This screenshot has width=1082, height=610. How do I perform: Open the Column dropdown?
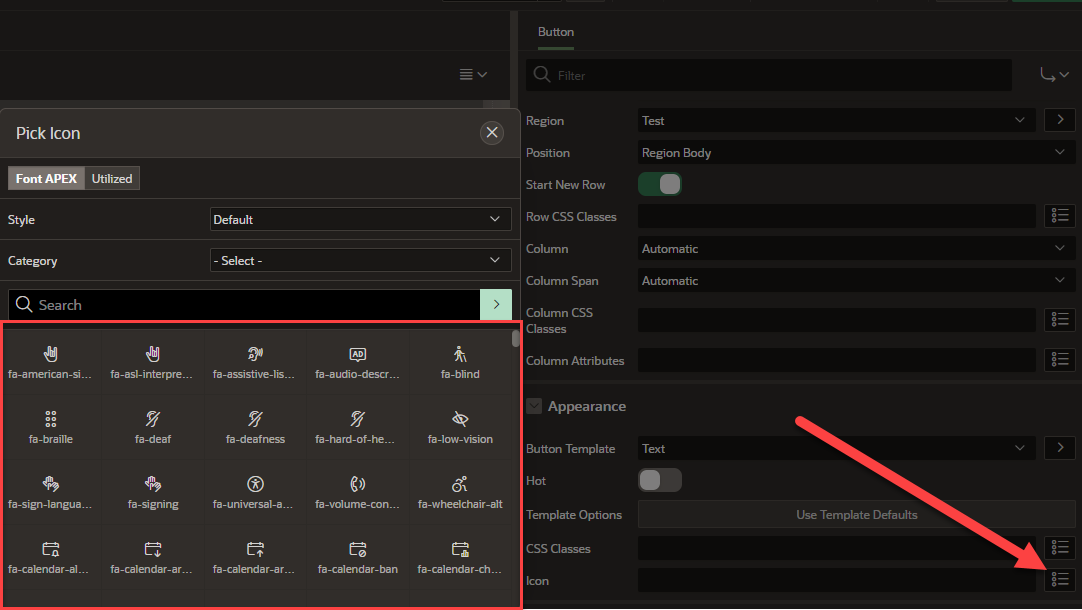(856, 248)
